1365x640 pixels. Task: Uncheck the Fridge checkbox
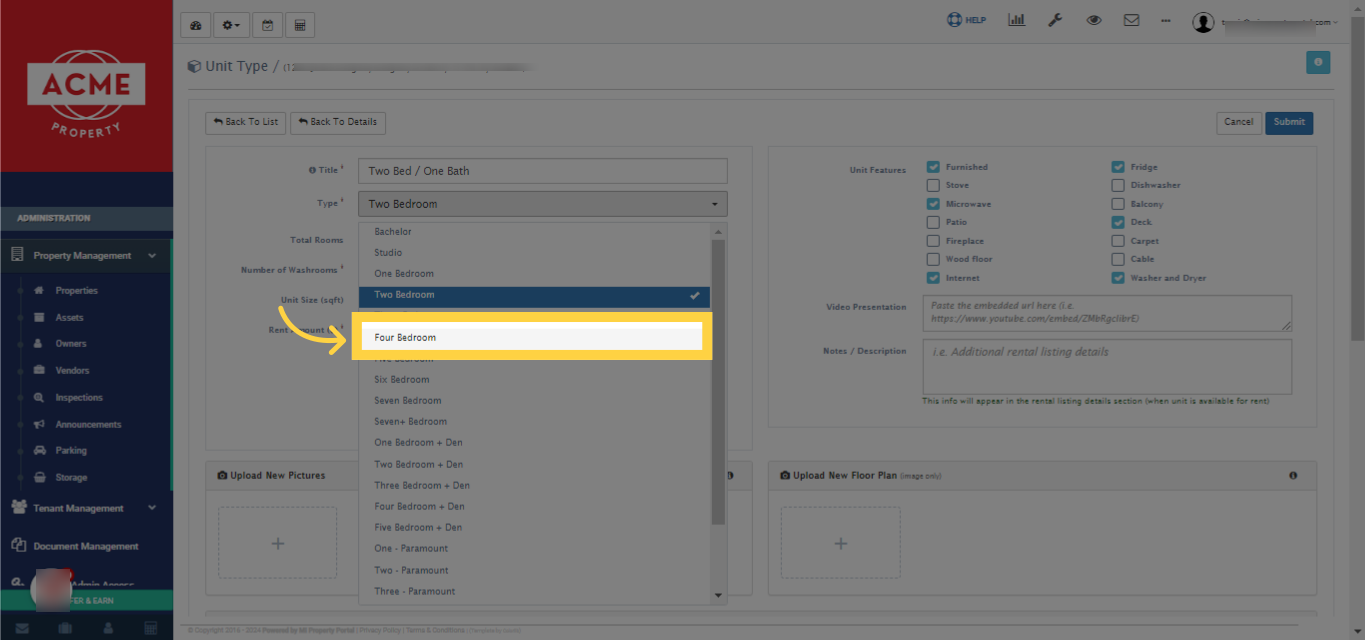1118,167
